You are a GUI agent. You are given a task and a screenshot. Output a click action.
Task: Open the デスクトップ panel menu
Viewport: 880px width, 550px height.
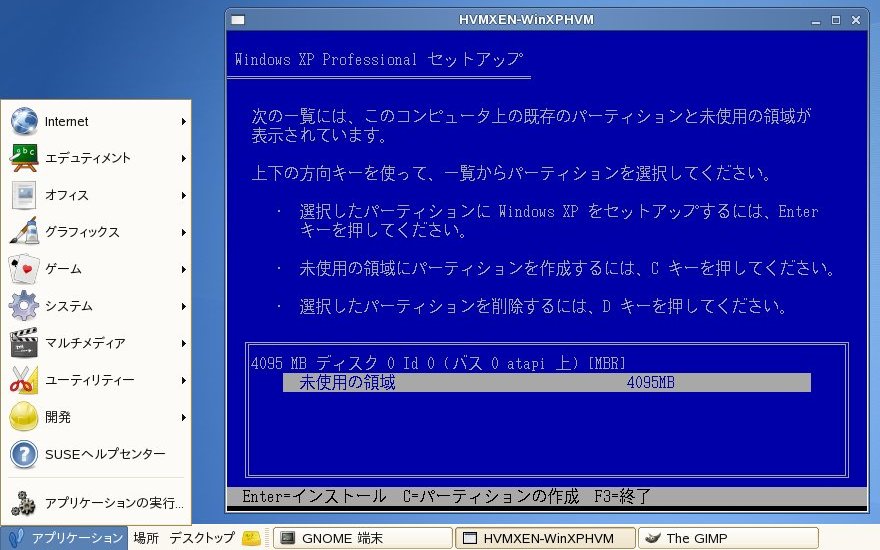(202, 538)
